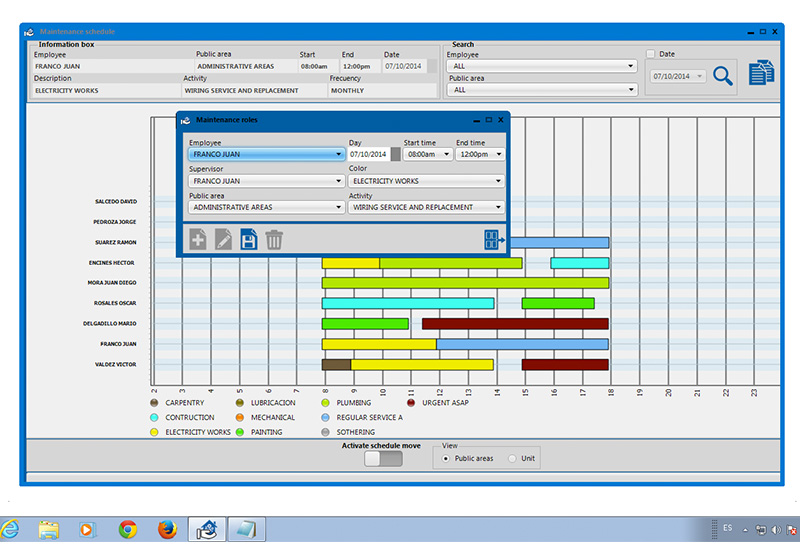Image resolution: width=800 pixels, height=551 pixels.
Task: Enable the Date search checkbox
Action: tap(650, 54)
